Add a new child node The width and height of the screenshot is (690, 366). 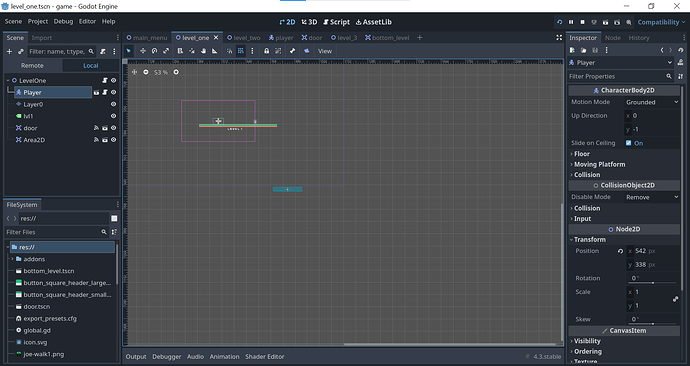pyautogui.click(x=9, y=51)
